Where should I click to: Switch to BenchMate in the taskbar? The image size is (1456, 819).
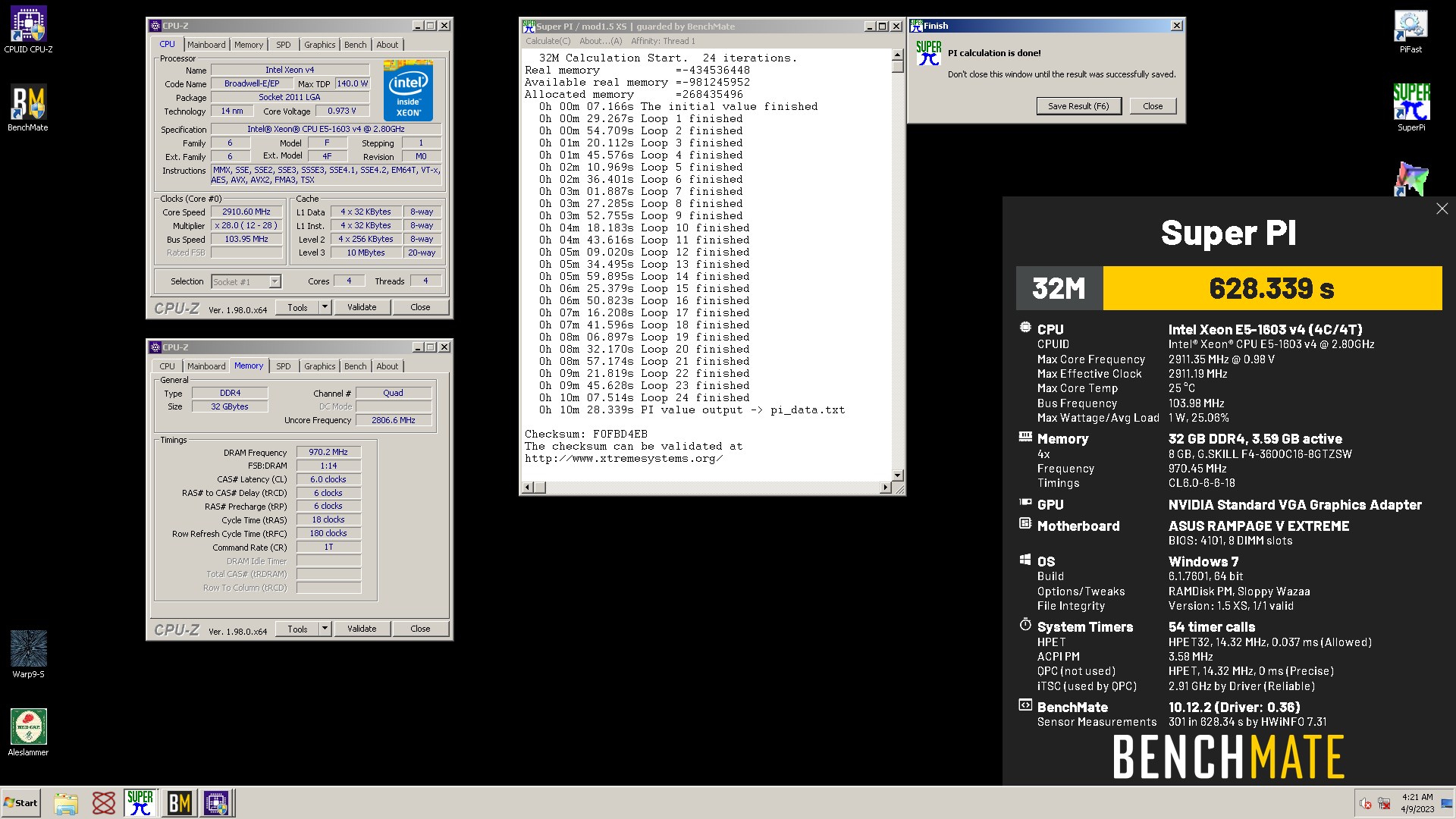(x=179, y=803)
